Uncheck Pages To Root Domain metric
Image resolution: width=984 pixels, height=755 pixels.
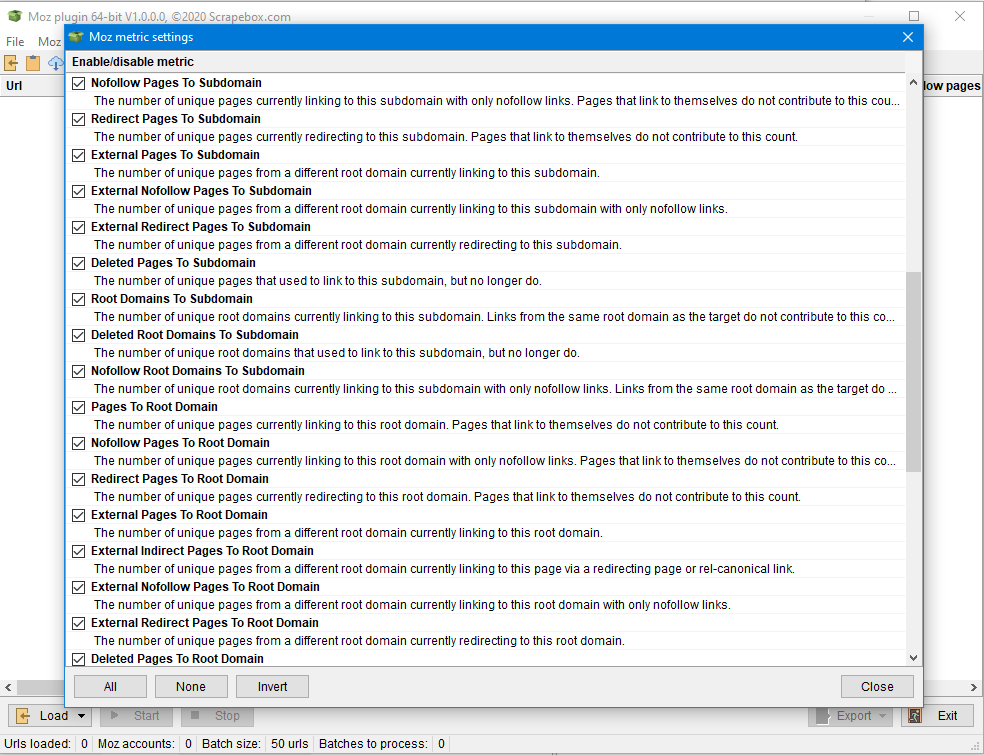click(78, 407)
